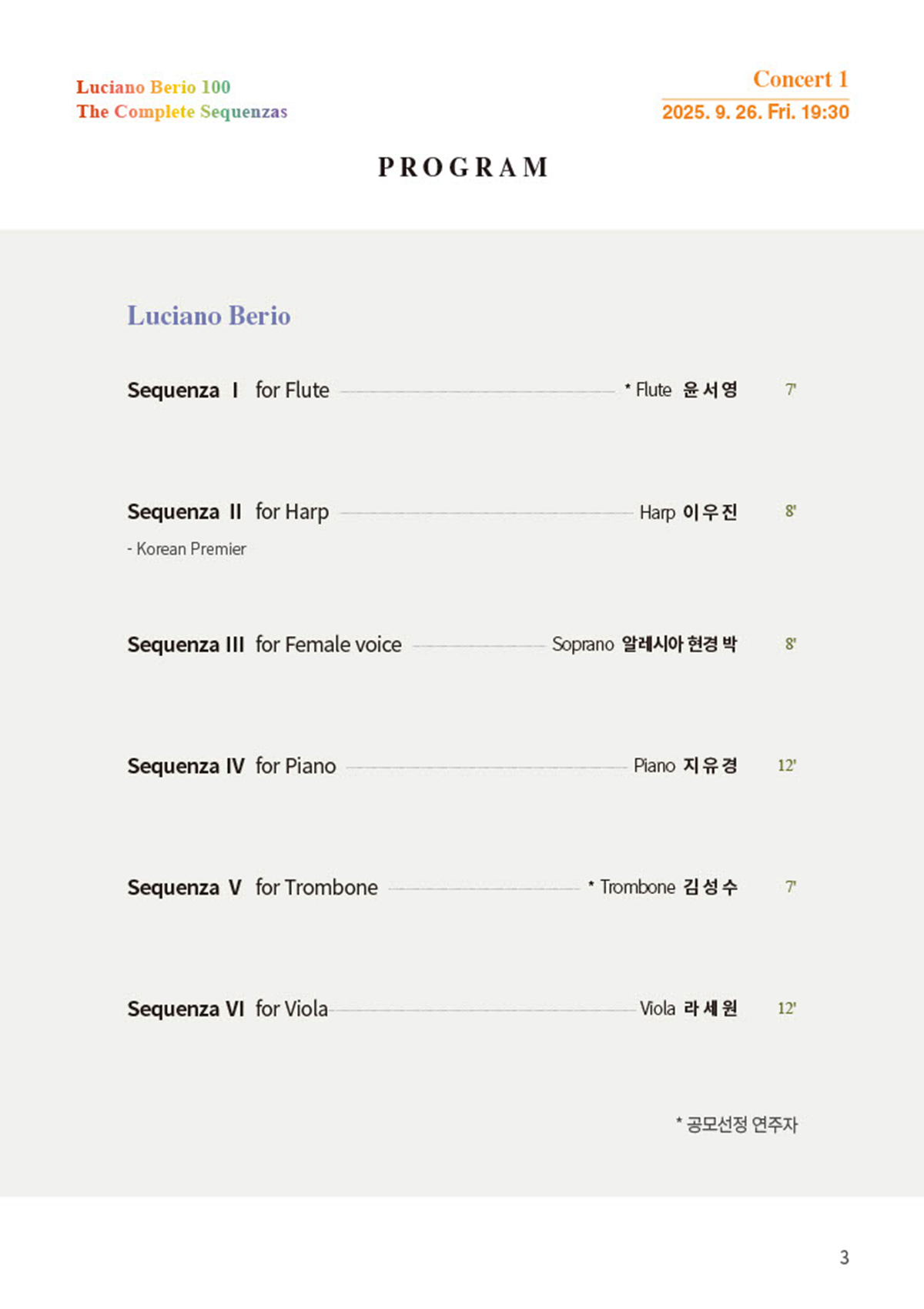Click the Harp performer name 이우진
The image size is (924, 1309).
tap(710, 512)
